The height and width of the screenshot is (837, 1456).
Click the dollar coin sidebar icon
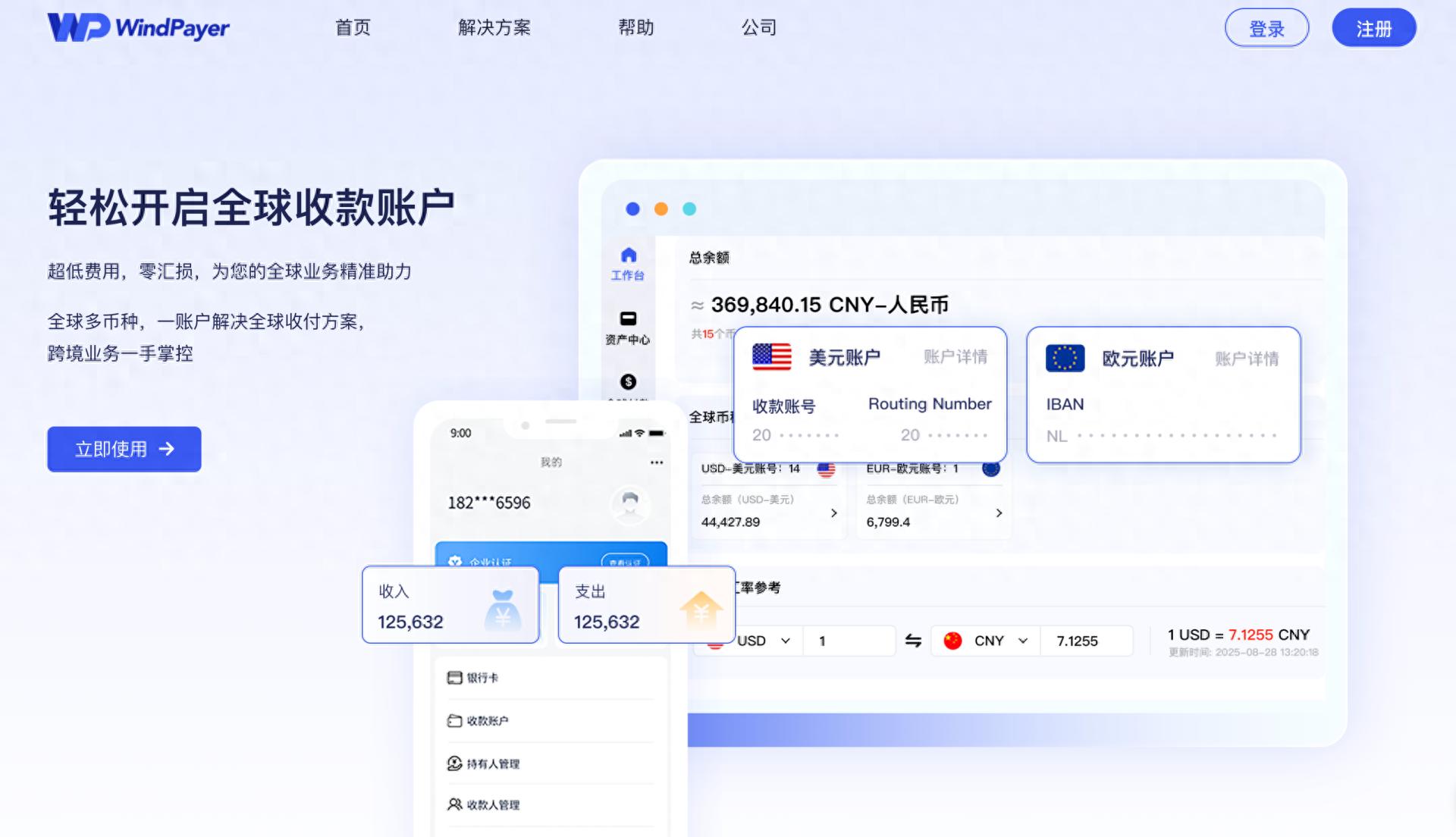(628, 381)
